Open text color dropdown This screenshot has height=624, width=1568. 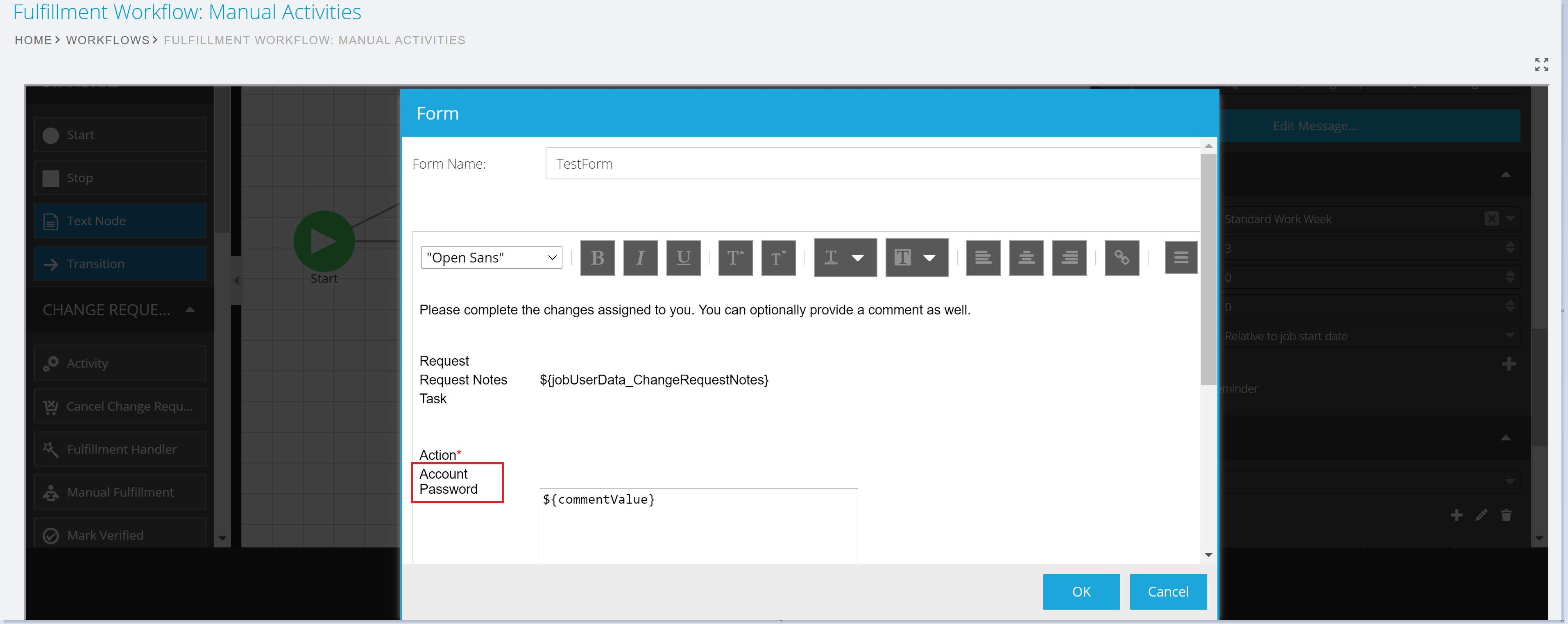(x=845, y=258)
